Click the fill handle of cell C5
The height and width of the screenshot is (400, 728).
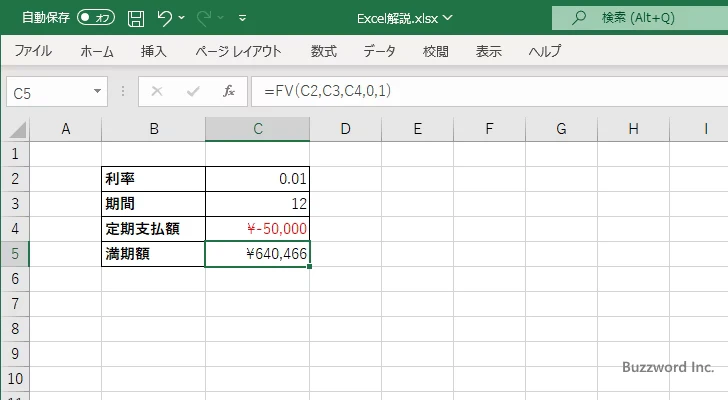309,266
